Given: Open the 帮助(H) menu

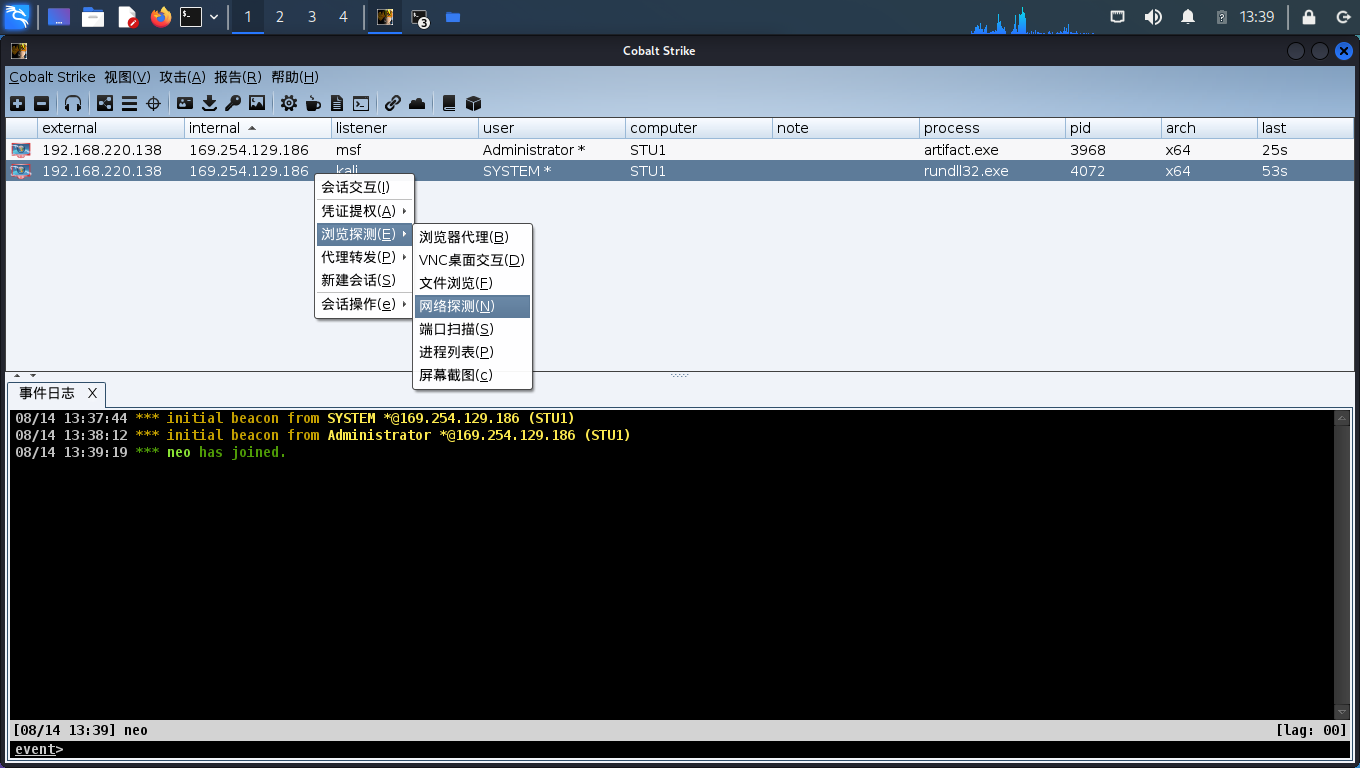Looking at the screenshot, I should [295, 77].
